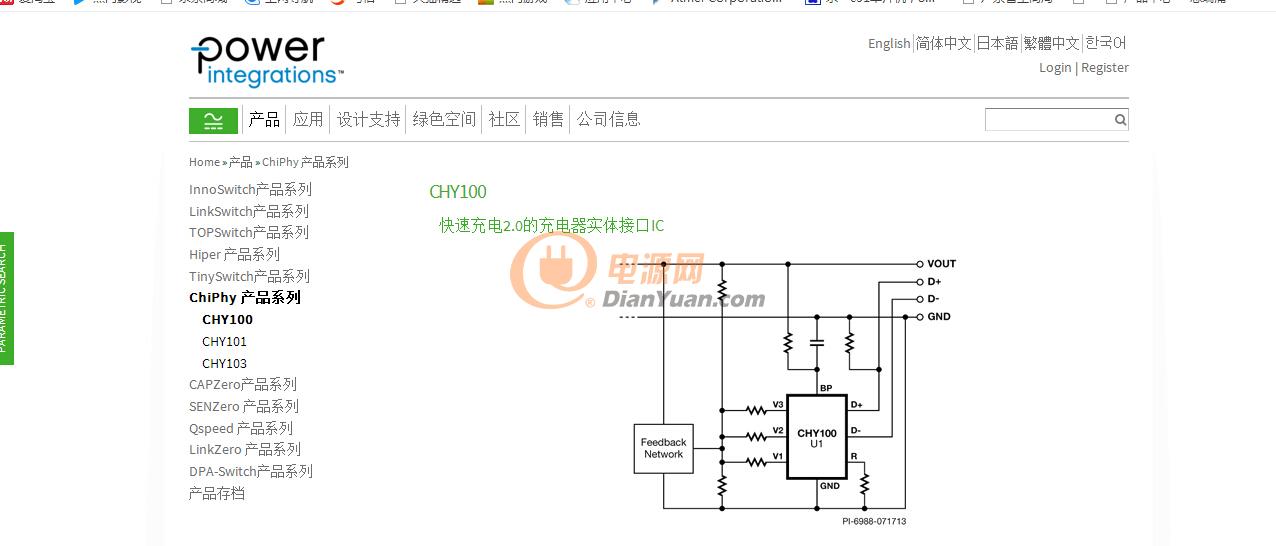The image size is (1276, 546).
Task: Open the 设计支持 navigation menu
Action: click(x=368, y=120)
